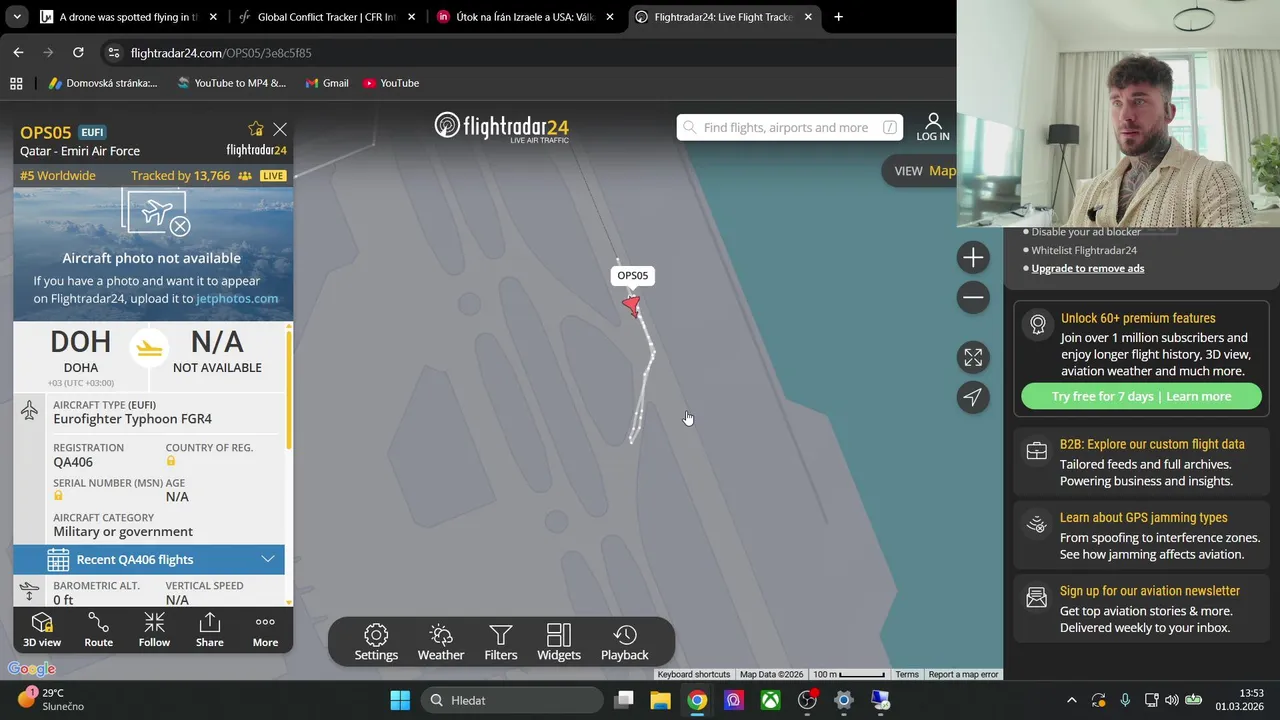Zoom in on the map with plus
1280x720 pixels.
pyautogui.click(x=973, y=258)
